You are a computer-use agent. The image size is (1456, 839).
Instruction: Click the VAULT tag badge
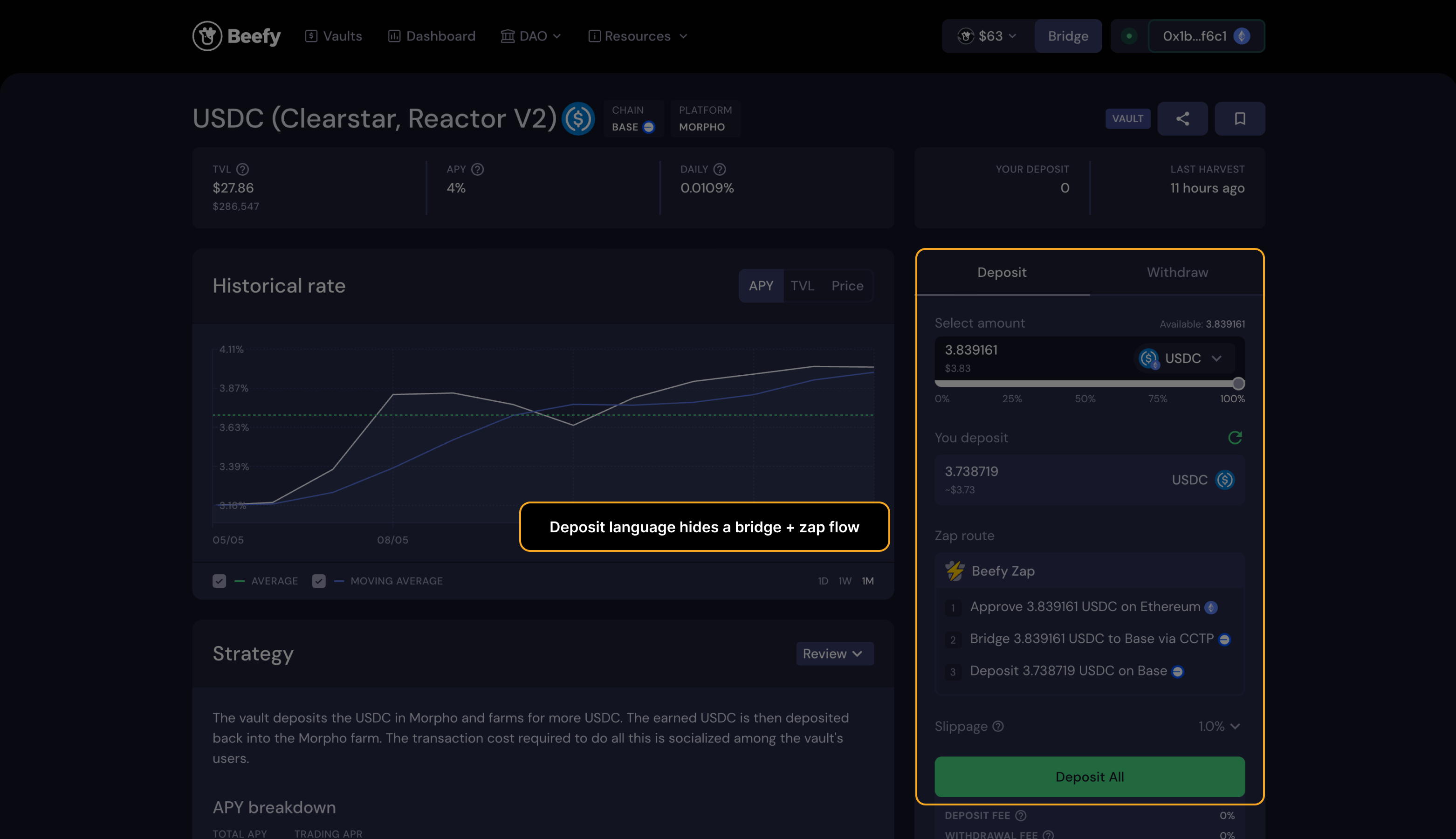point(1127,119)
